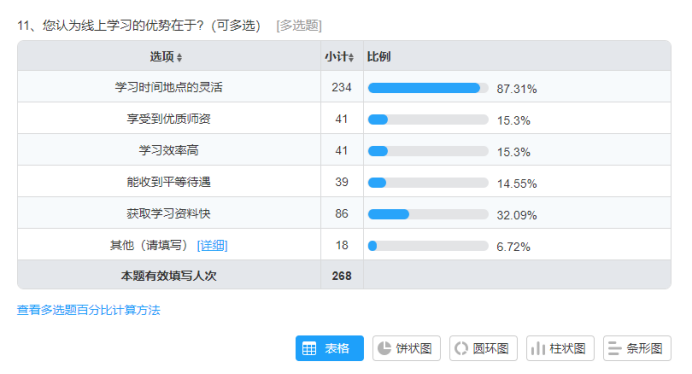Click the donut ring icon for 圆环图
This screenshot has width=692, height=374.
461,348
